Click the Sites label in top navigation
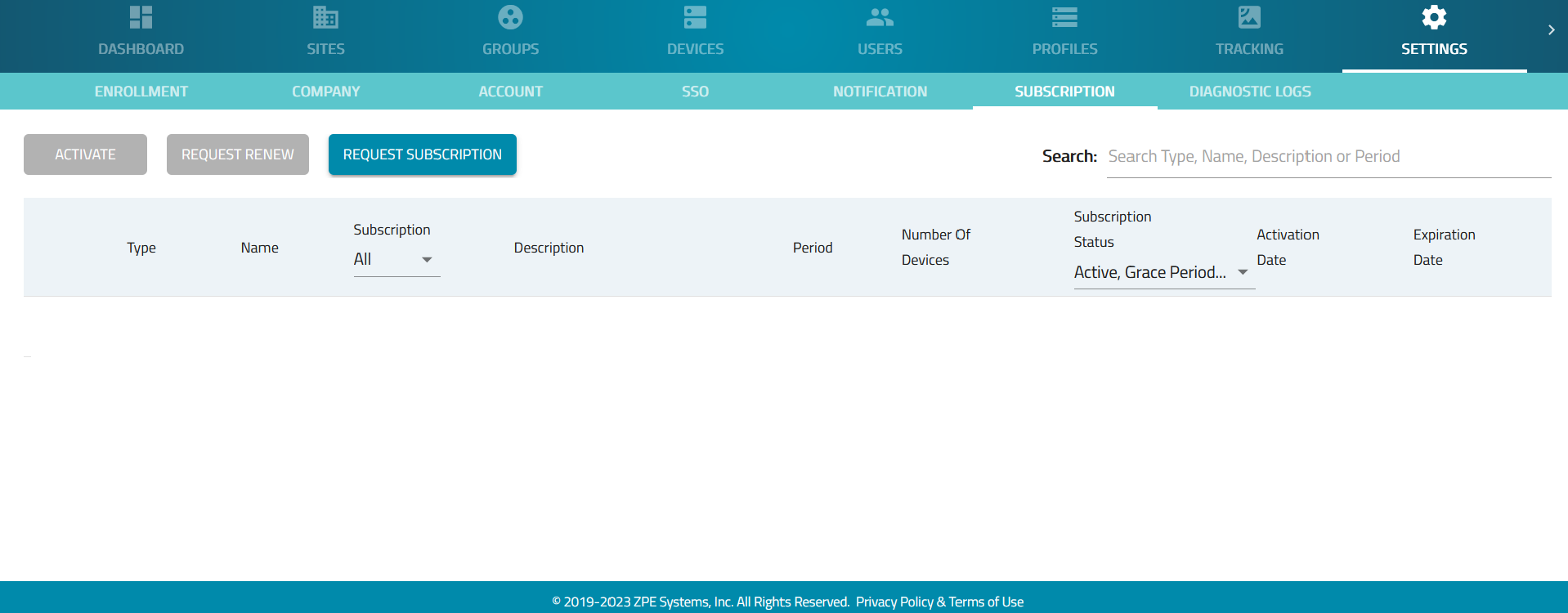This screenshot has height=613, width=1568. pyautogui.click(x=325, y=49)
